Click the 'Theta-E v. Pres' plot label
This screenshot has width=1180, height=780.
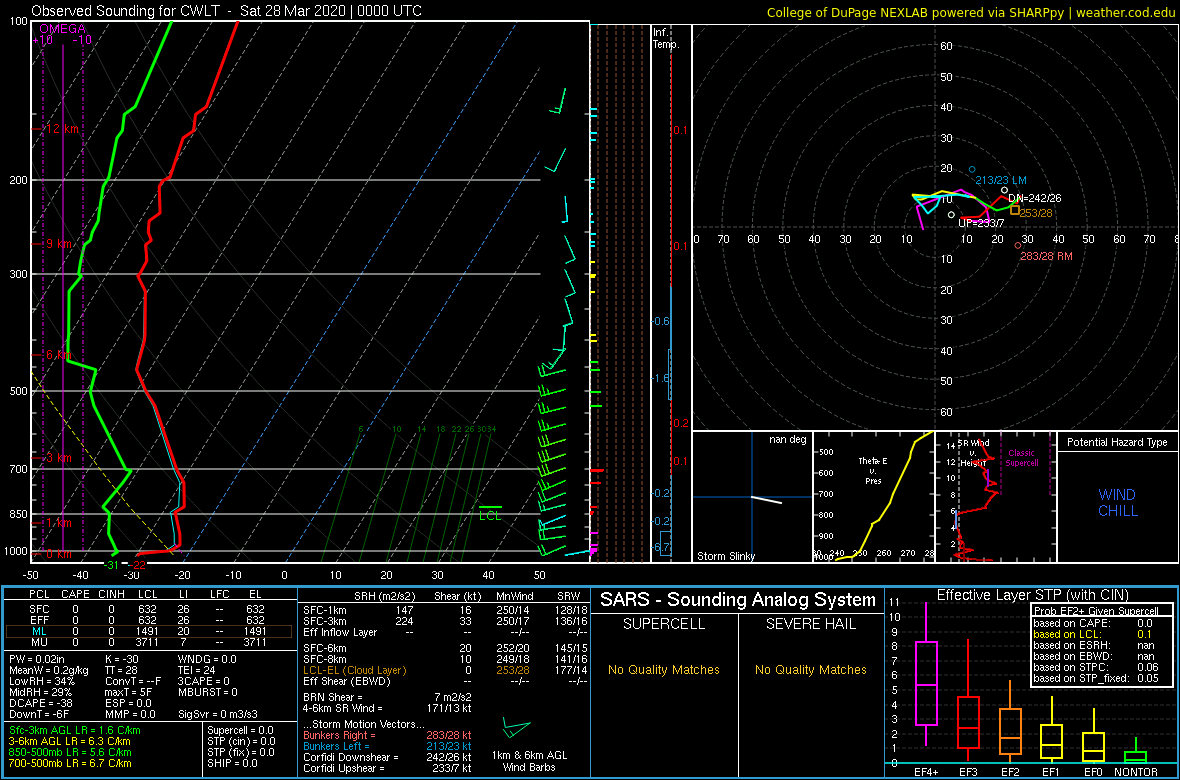click(873, 470)
